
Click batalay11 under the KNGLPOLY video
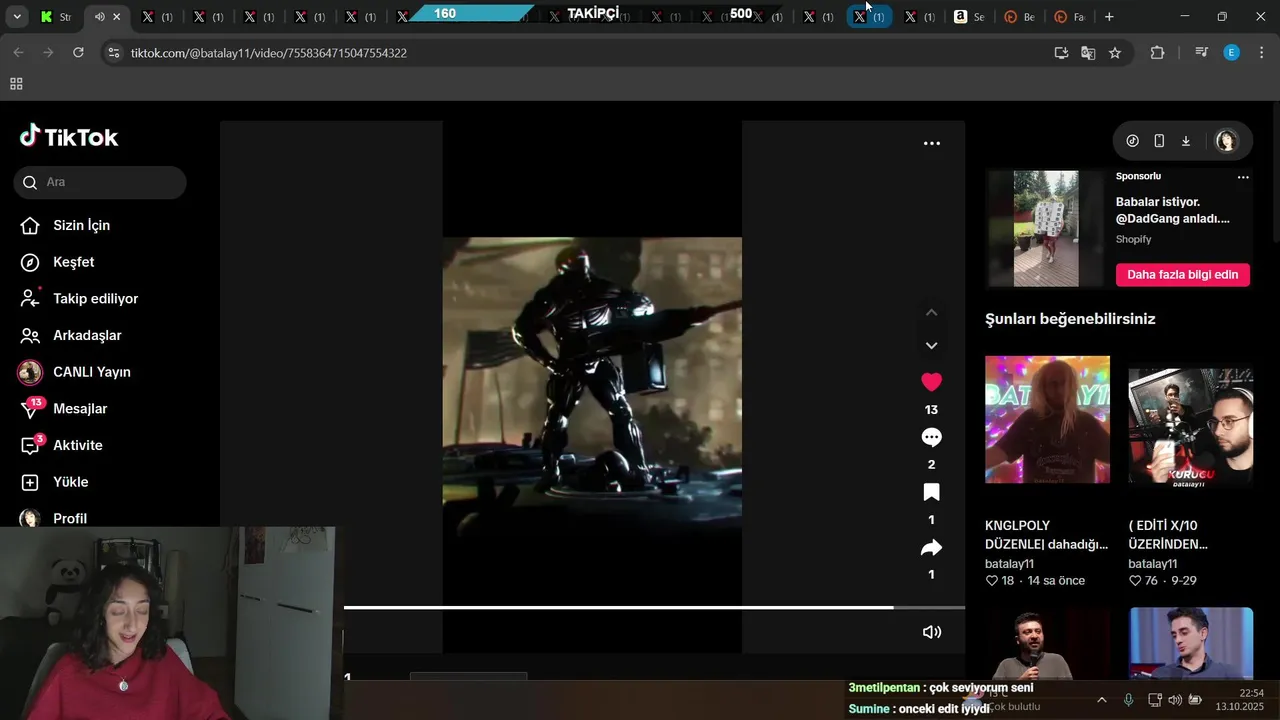coord(1009,564)
